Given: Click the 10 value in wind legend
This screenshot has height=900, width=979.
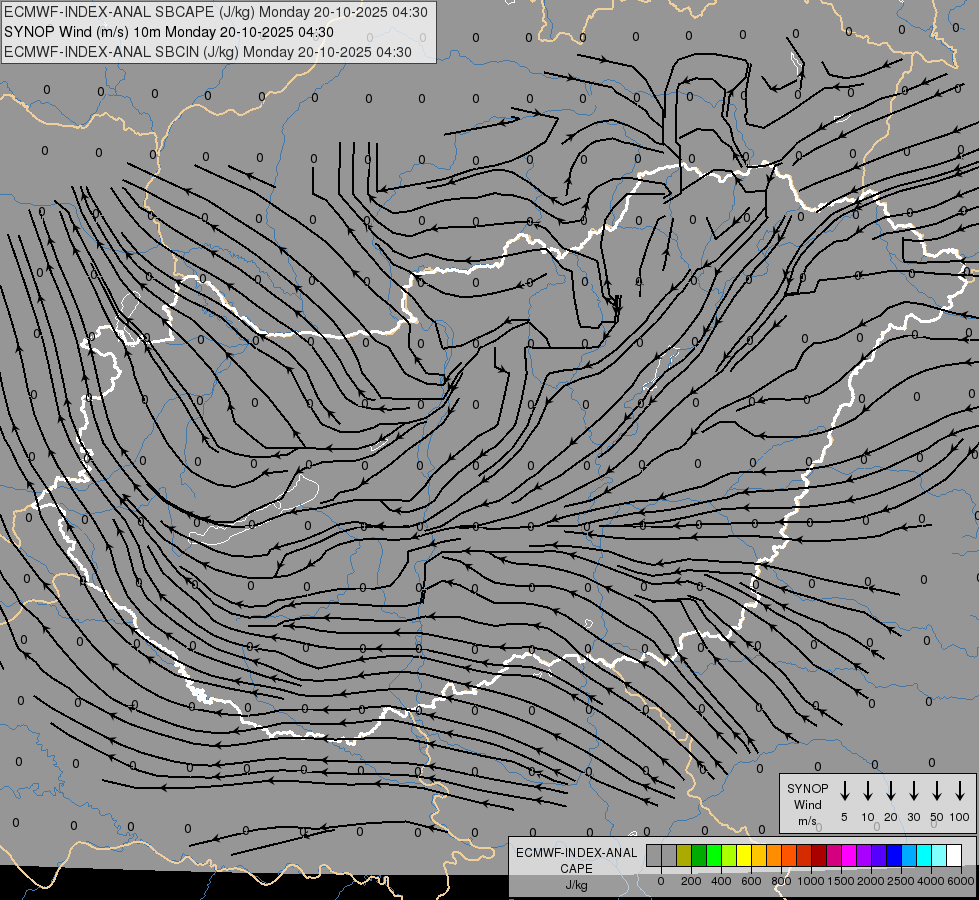Looking at the screenshot, I should 868,817.
